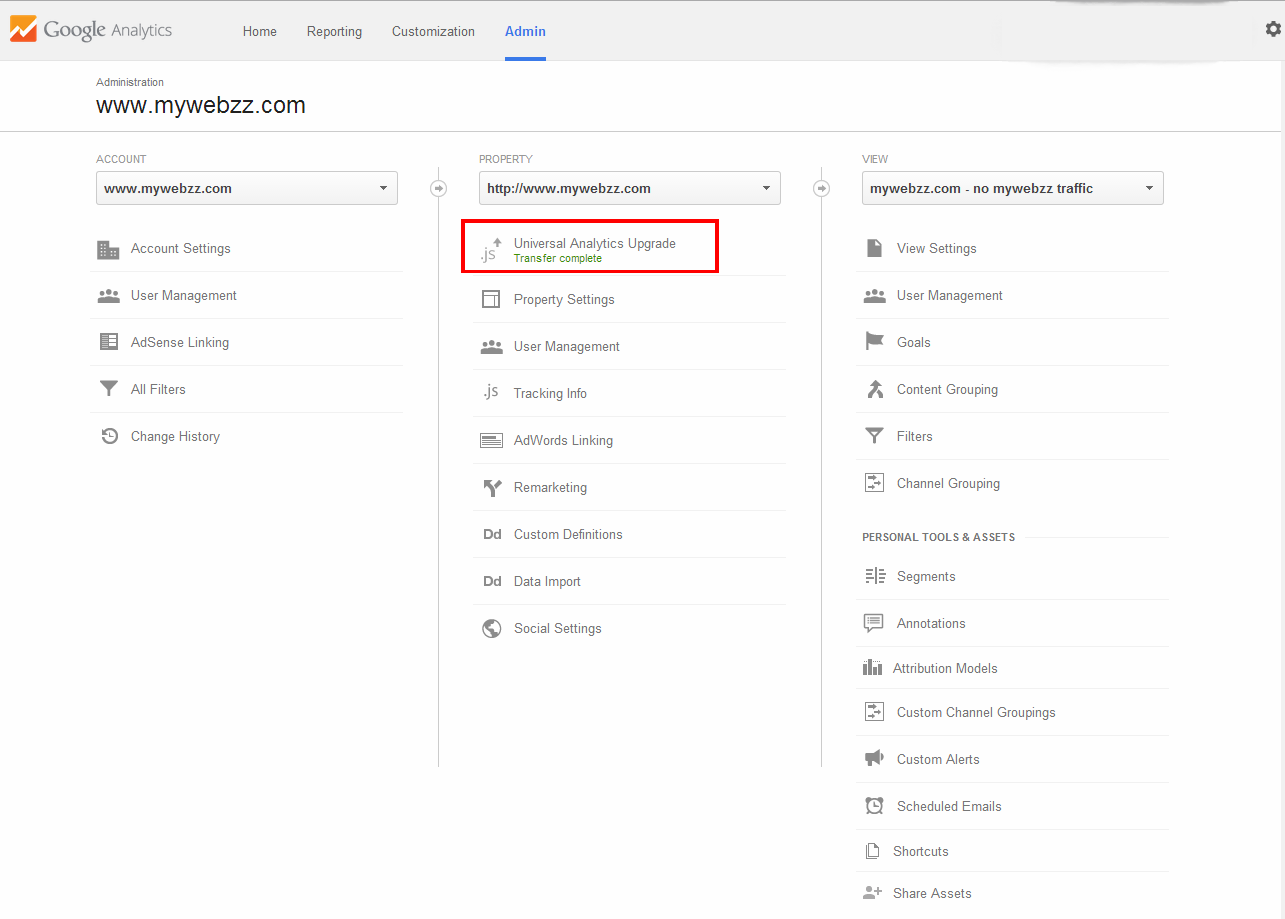Click the Scheduled Emails clock icon
Image resolution: width=1285 pixels, height=919 pixels.
[874, 806]
